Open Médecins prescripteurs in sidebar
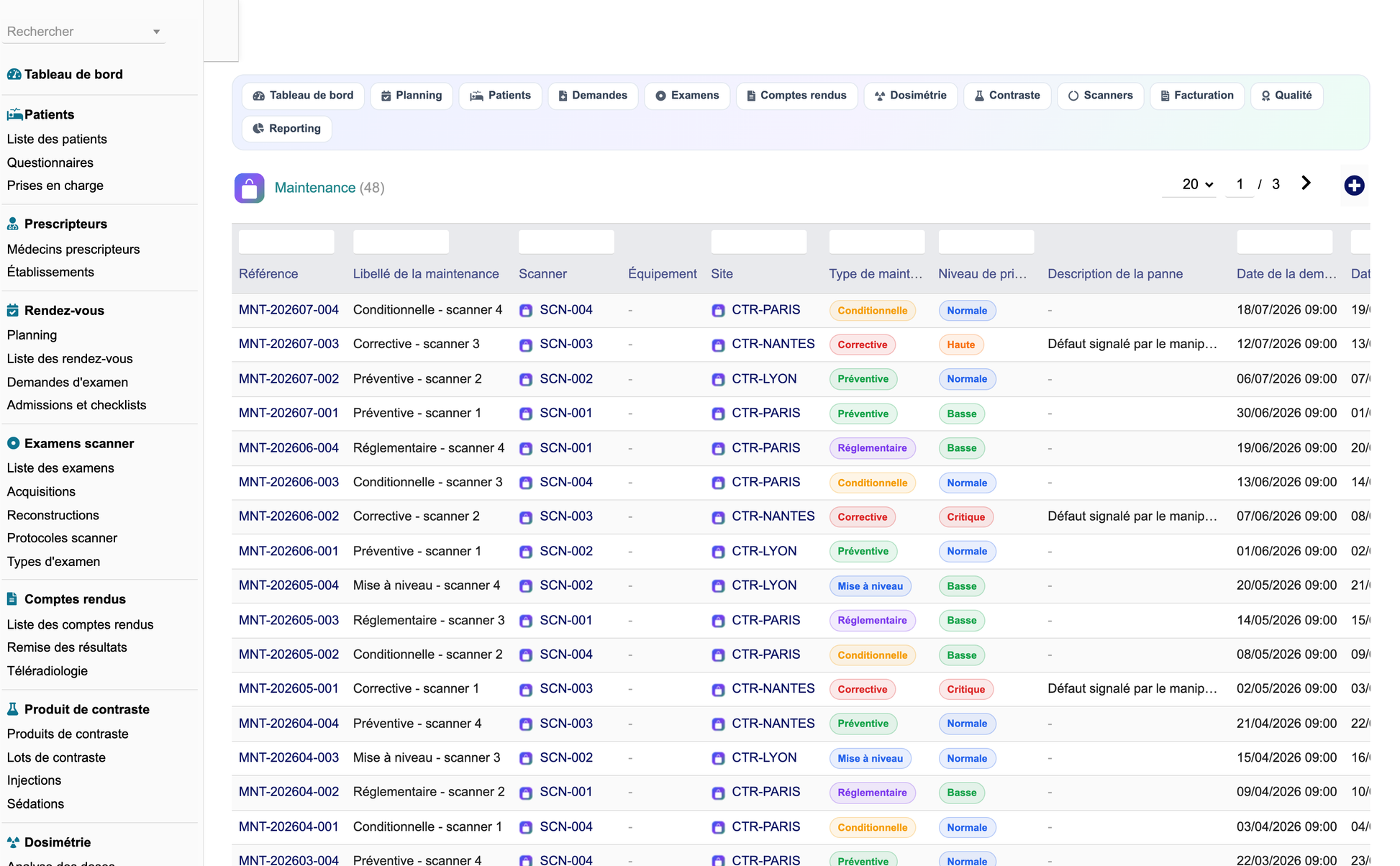 coord(73,249)
